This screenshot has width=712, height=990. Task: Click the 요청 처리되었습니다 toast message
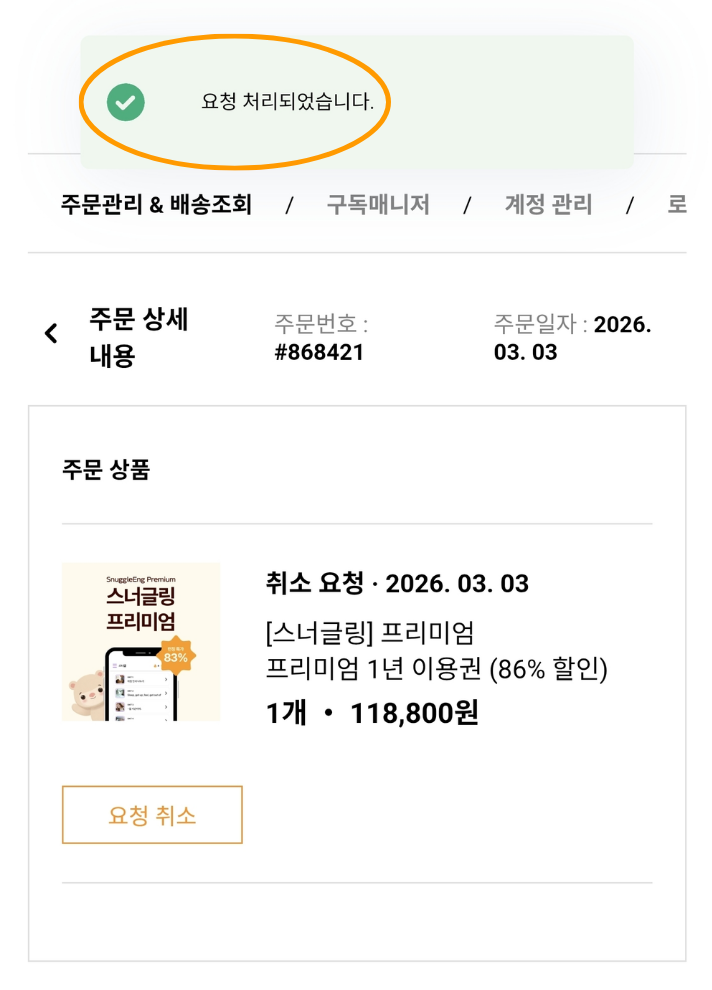click(287, 102)
